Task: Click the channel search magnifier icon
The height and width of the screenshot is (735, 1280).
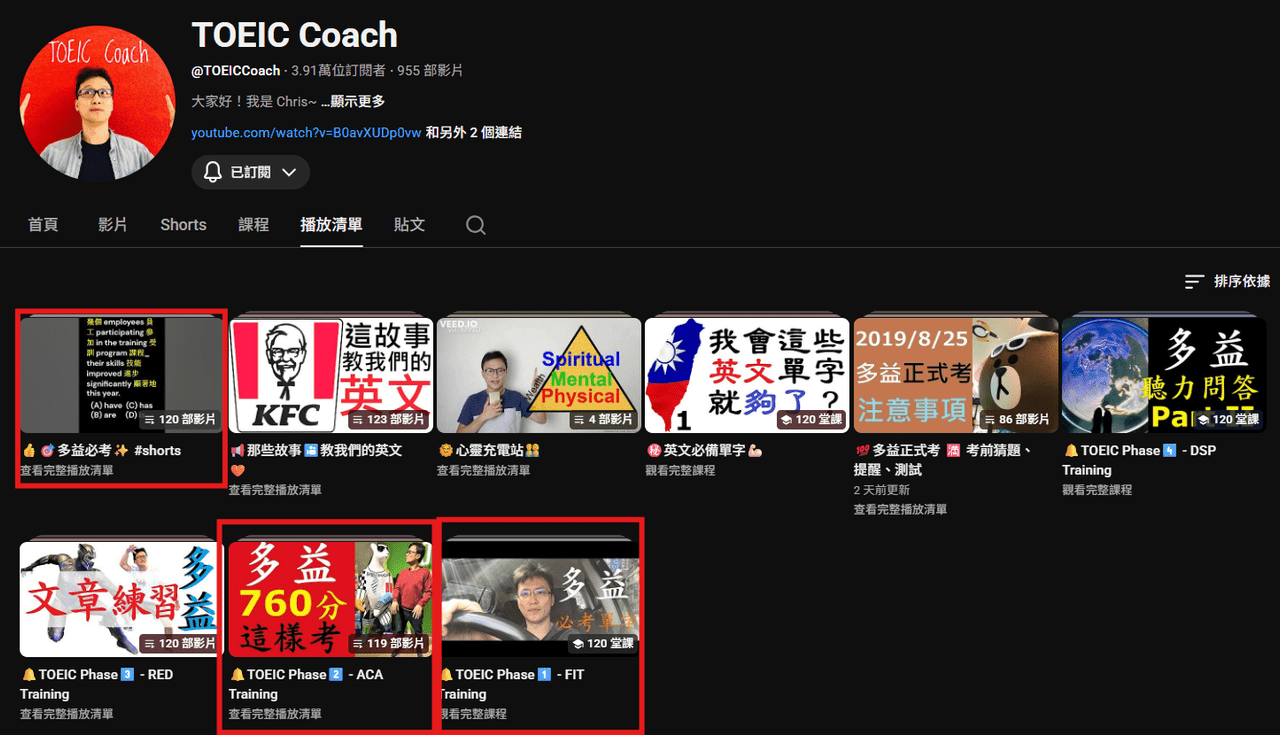Action: [x=476, y=226]
